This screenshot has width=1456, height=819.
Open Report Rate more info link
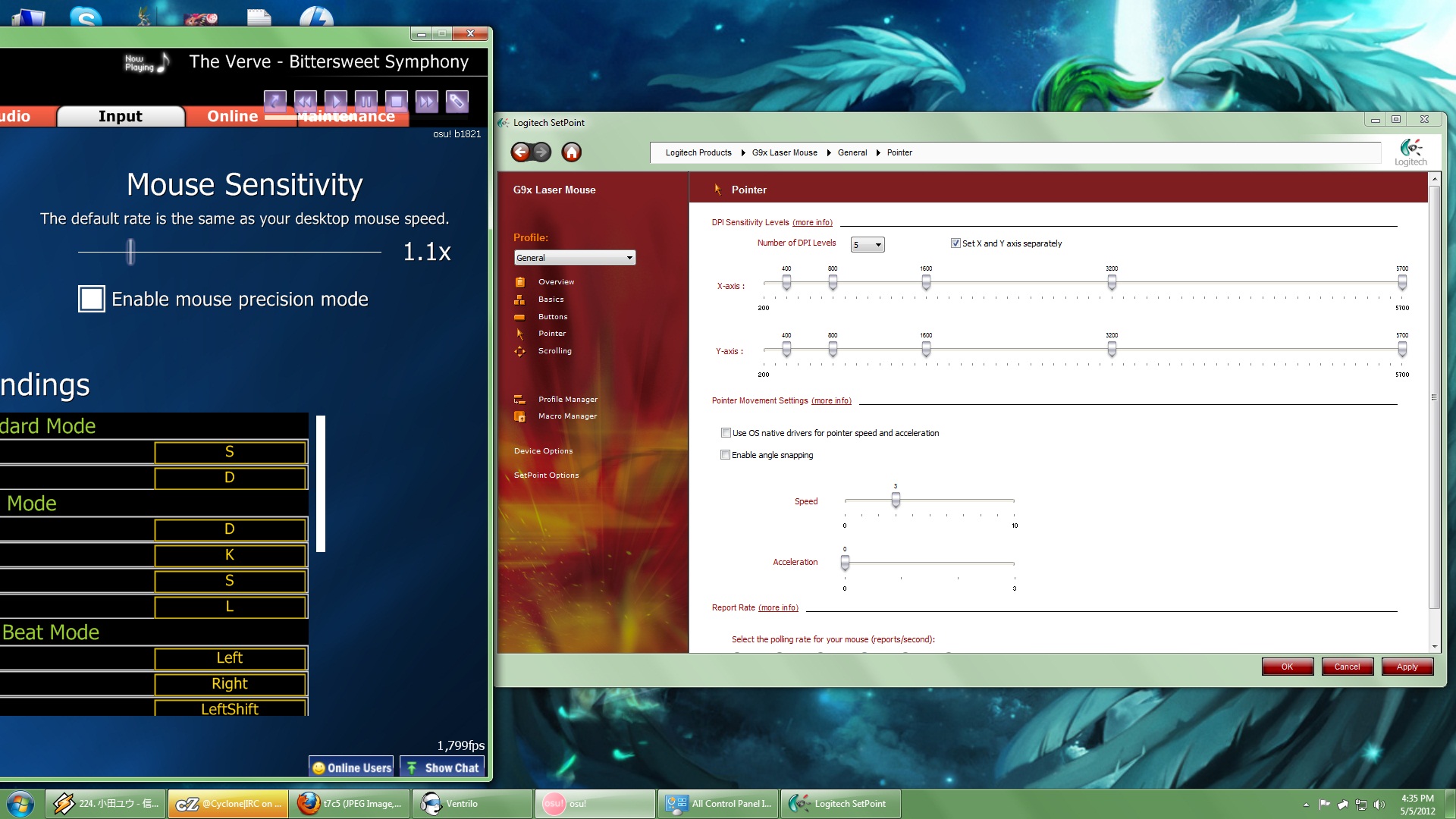point(778,608)
